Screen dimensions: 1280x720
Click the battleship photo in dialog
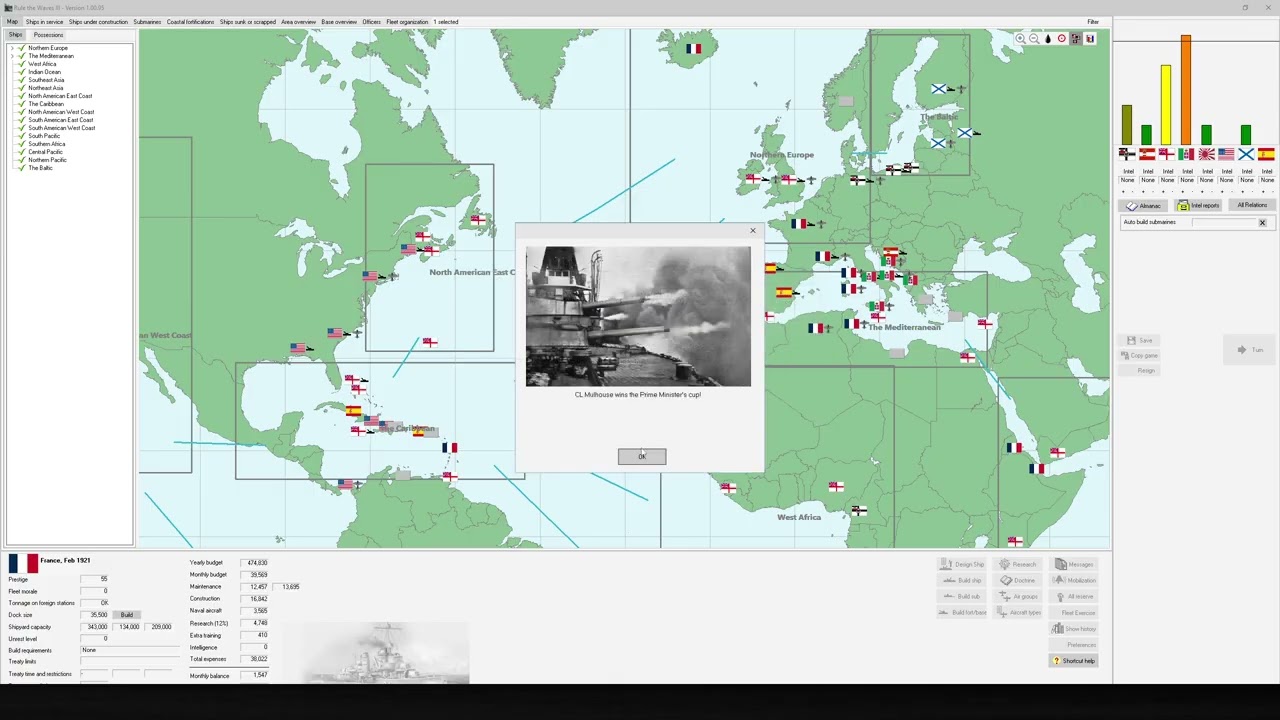pos(638,316)
